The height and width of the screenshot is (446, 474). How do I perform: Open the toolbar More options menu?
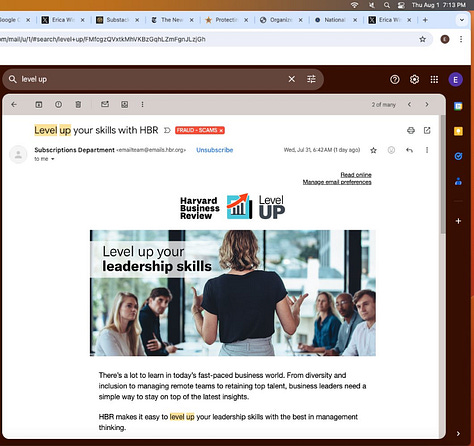coord(142,104)
